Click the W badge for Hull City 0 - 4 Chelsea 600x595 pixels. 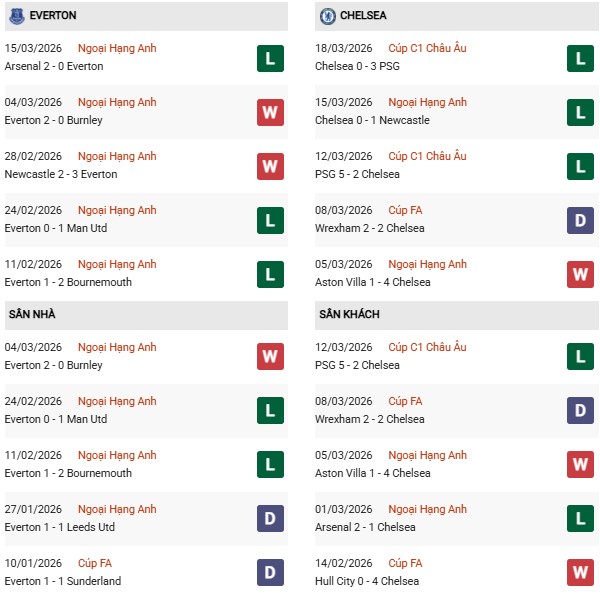(580, 573)
